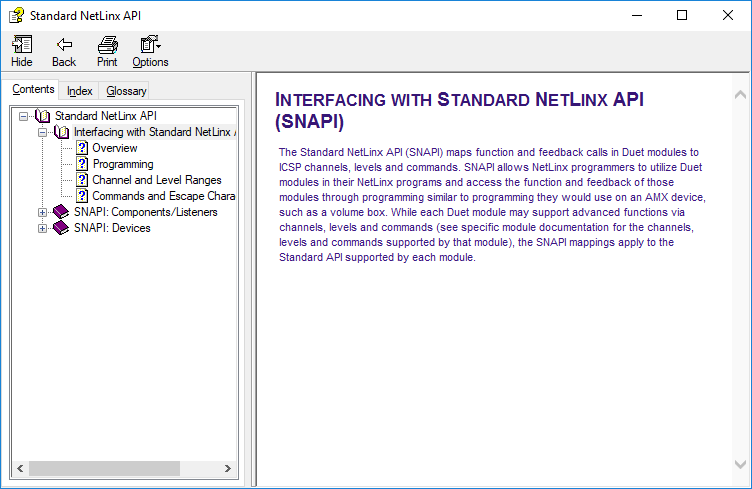Expand the SNAPI: Devices tree node
The width and height of the screenshot is (752, 489).
coord(42,228)
